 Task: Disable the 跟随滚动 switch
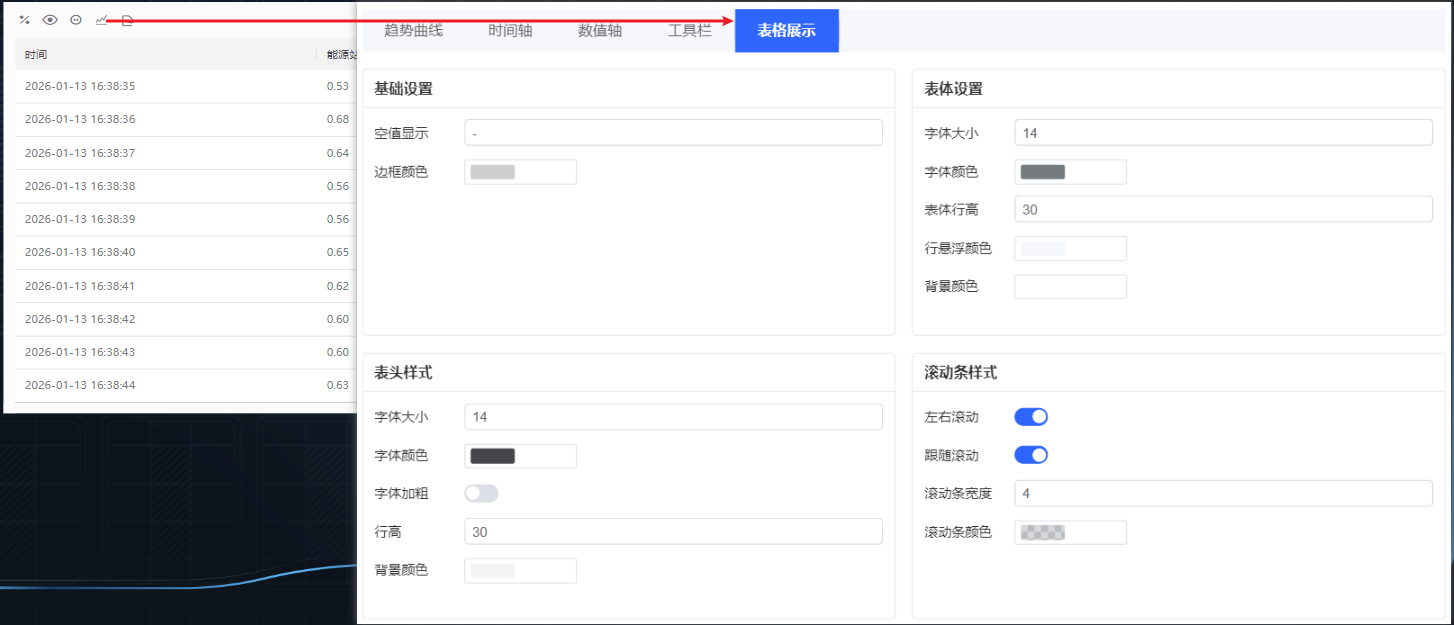(x=1031, y=455)
